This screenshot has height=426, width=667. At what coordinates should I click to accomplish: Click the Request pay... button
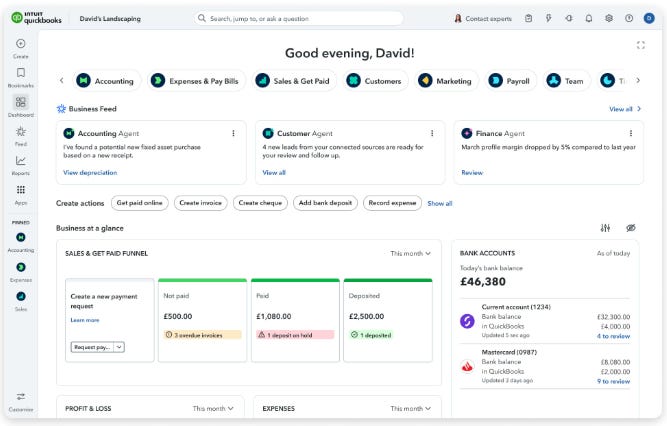click(x=93, y=347)
